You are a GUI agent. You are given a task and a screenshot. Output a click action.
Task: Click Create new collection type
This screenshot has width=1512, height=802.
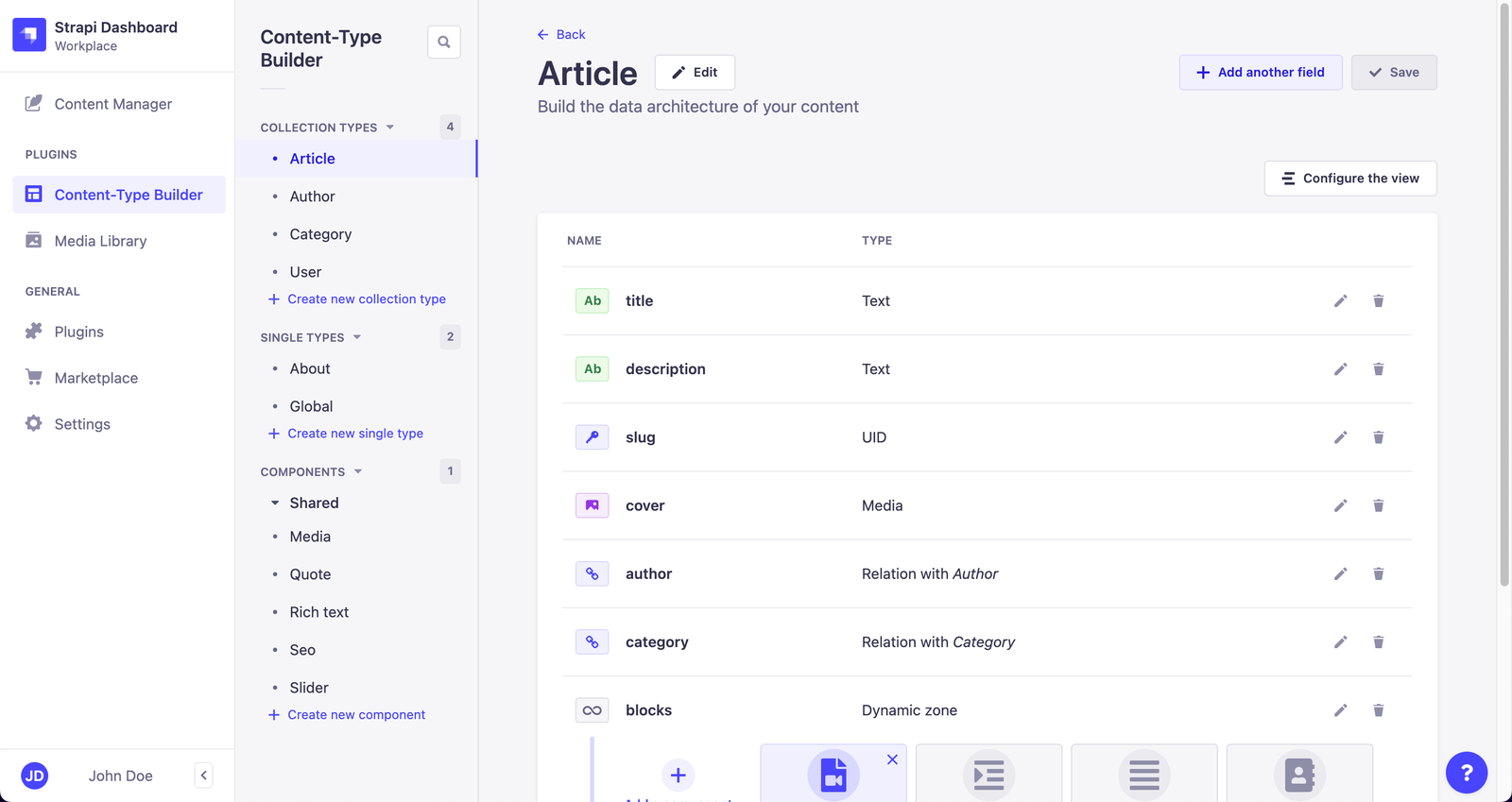(357, 299)
